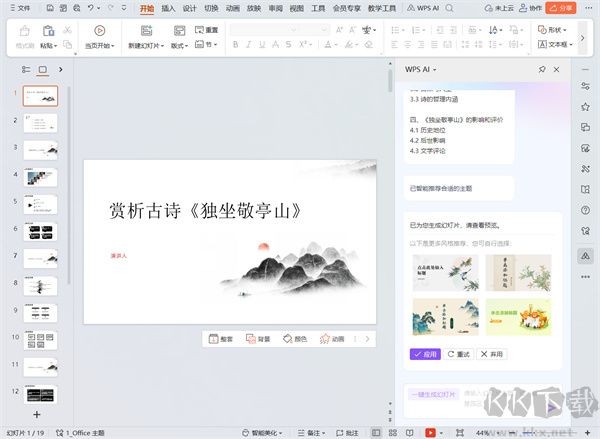Add a new slide with plus icon

[x=37, y=413]
